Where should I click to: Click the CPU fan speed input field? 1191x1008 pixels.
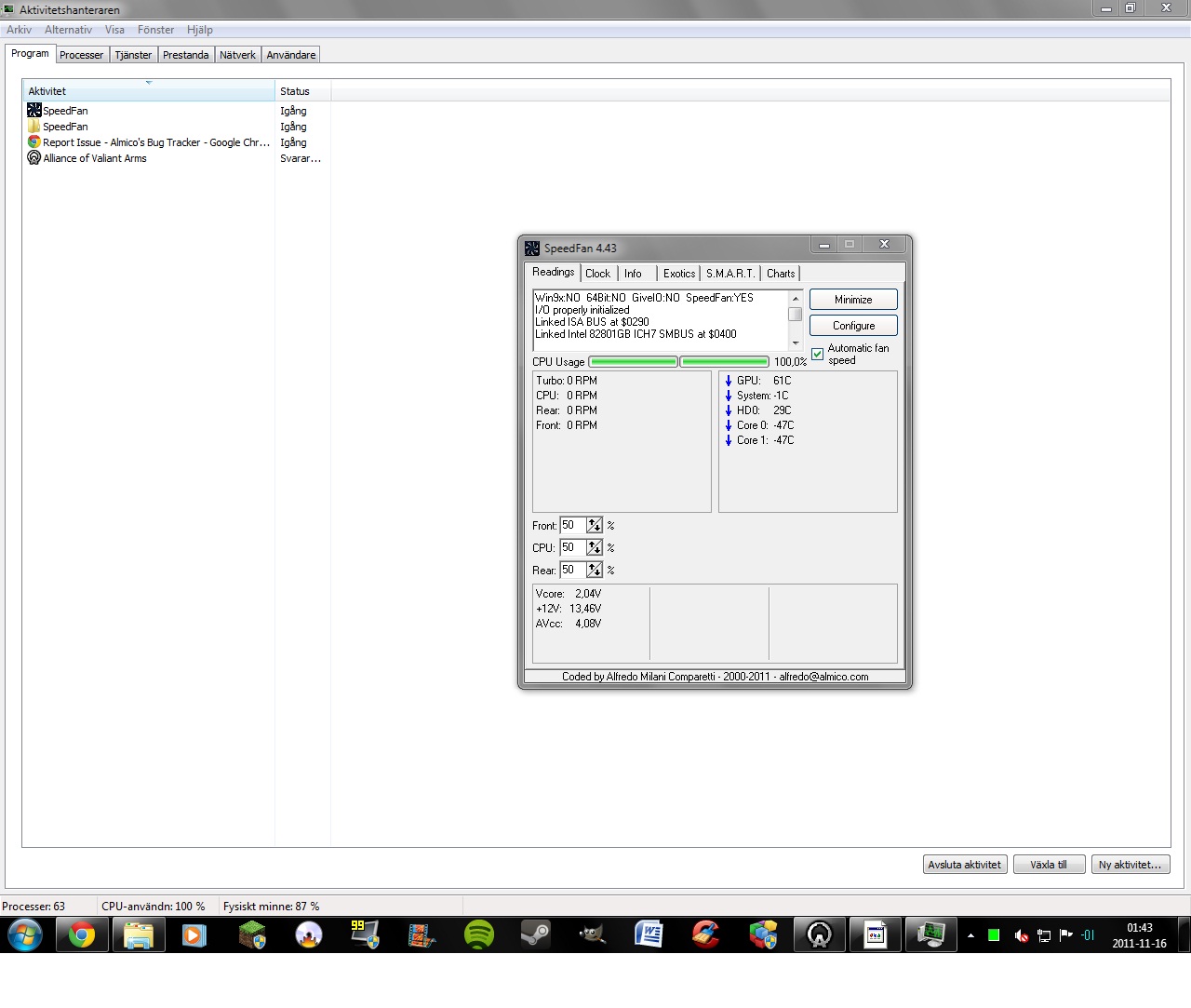[573, 547]
